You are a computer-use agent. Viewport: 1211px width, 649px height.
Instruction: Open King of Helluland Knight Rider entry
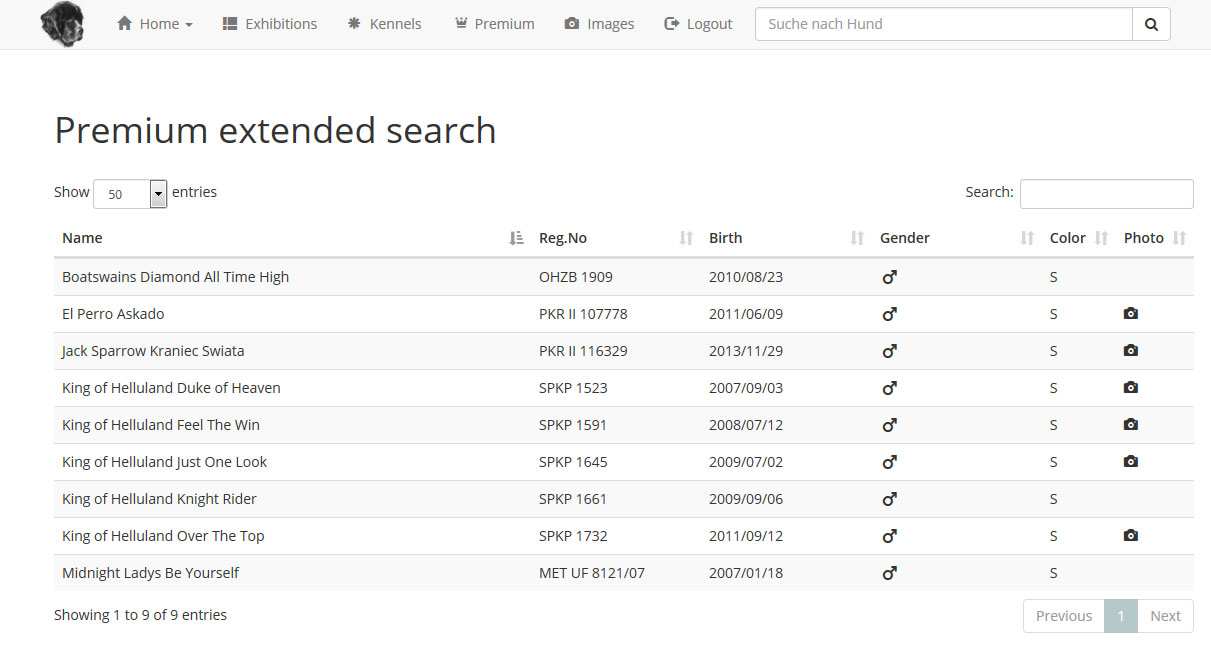point(159,499)
